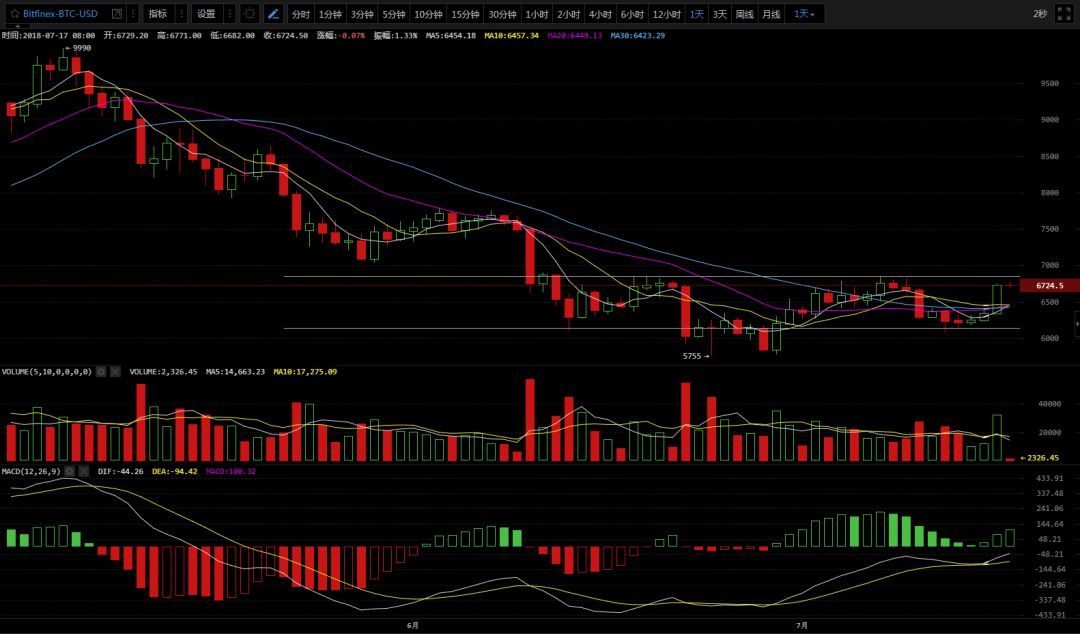1080x634 pixels.
Task: Switch to the 周线 weekly chart
Action: point(745,14)
